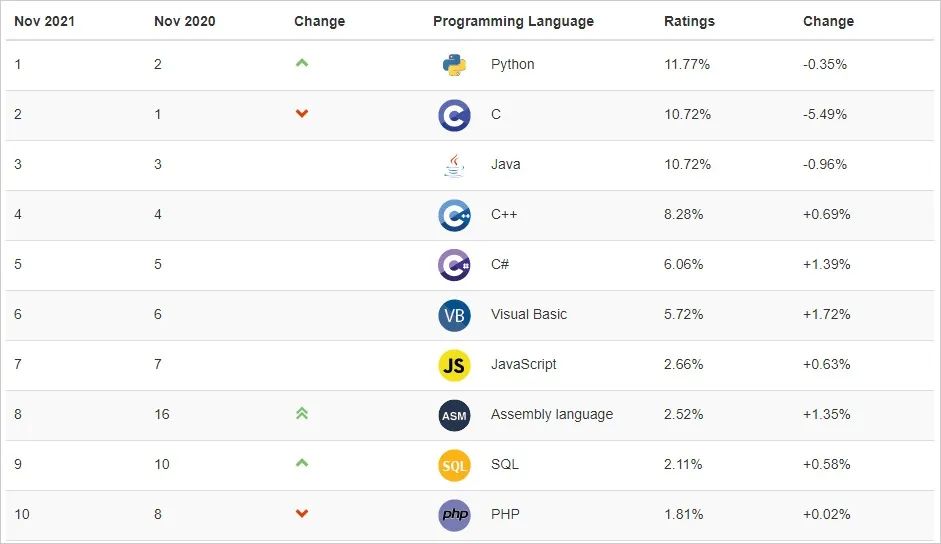
Task: Click the red down arrow in PHP row
Action: pos(302,514)
